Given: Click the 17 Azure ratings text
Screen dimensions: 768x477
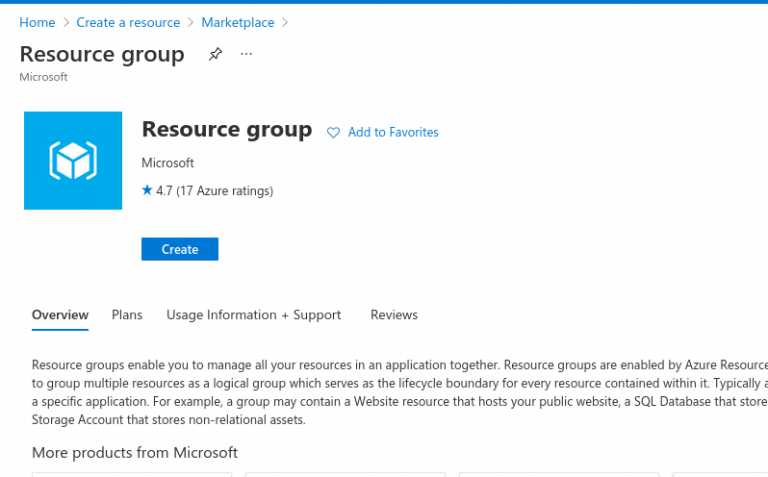Looking at the screenshot, I should (x=224, y=191).
